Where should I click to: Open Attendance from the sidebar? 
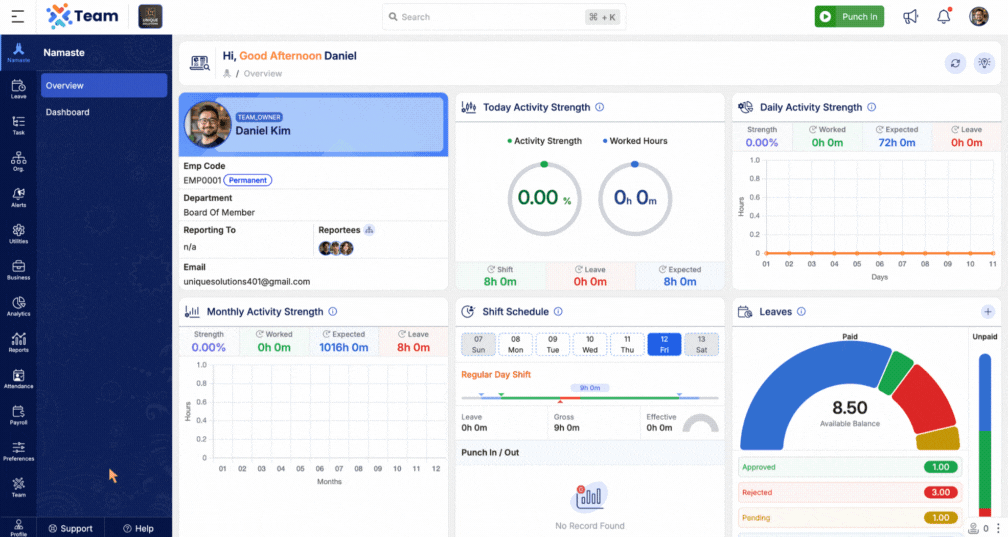18,378
